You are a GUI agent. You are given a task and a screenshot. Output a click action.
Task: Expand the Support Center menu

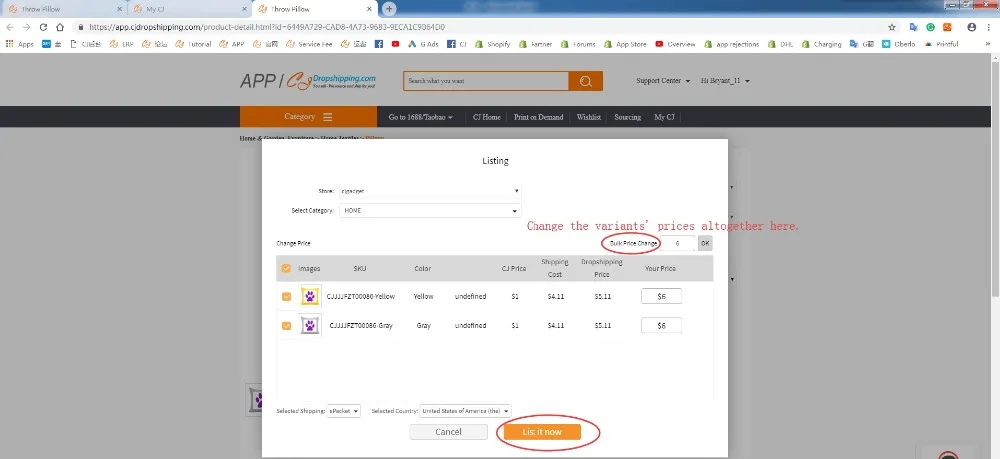663,81
